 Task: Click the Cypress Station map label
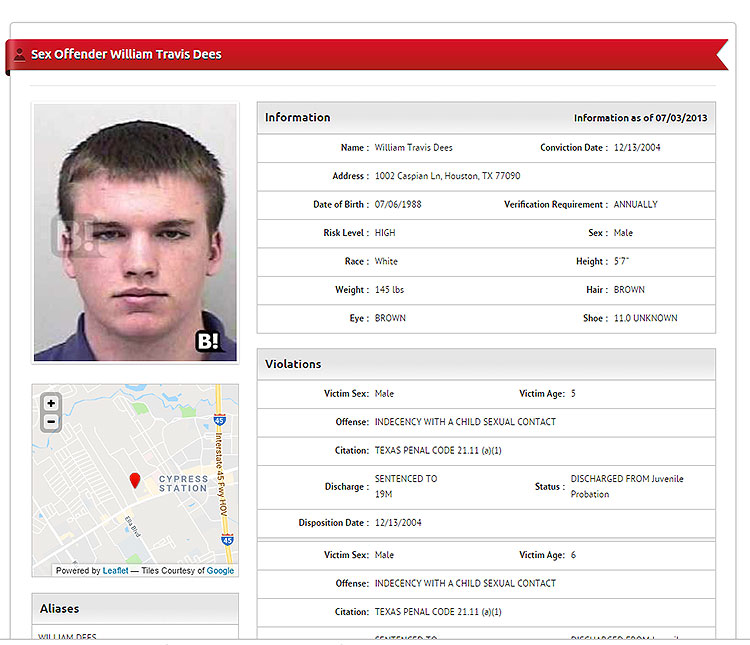click(183, 483)
